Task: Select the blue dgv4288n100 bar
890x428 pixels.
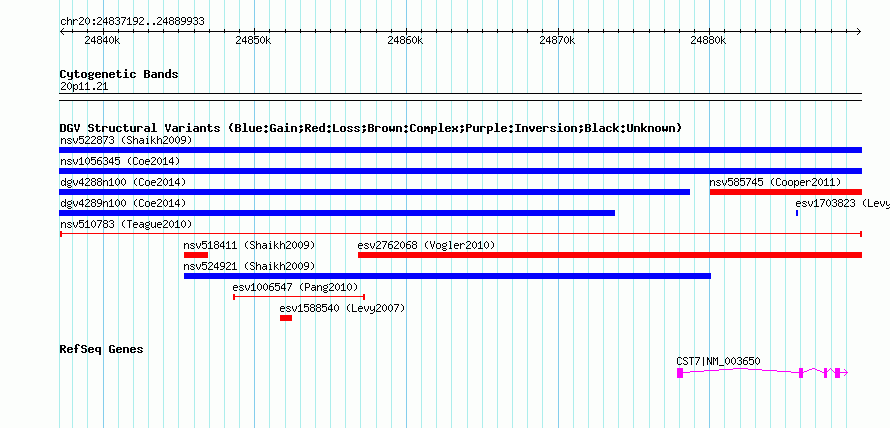Action: pyautogui.click(x=375, y=192)
